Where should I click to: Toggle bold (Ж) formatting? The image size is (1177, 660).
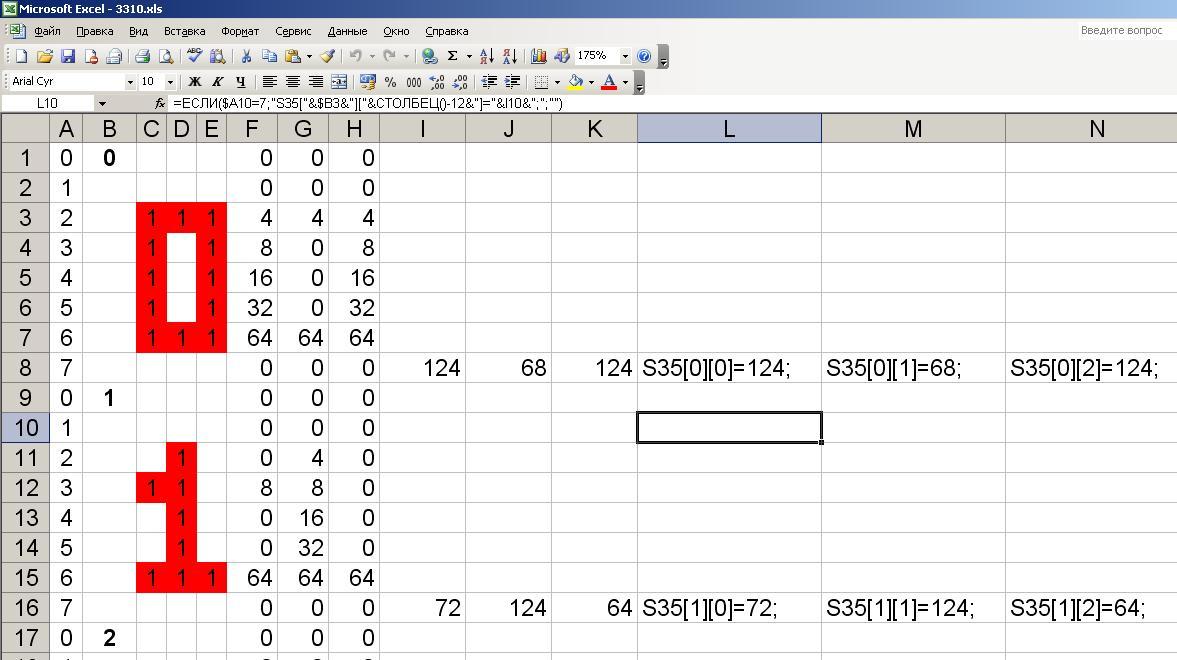[x=194, y=82]
